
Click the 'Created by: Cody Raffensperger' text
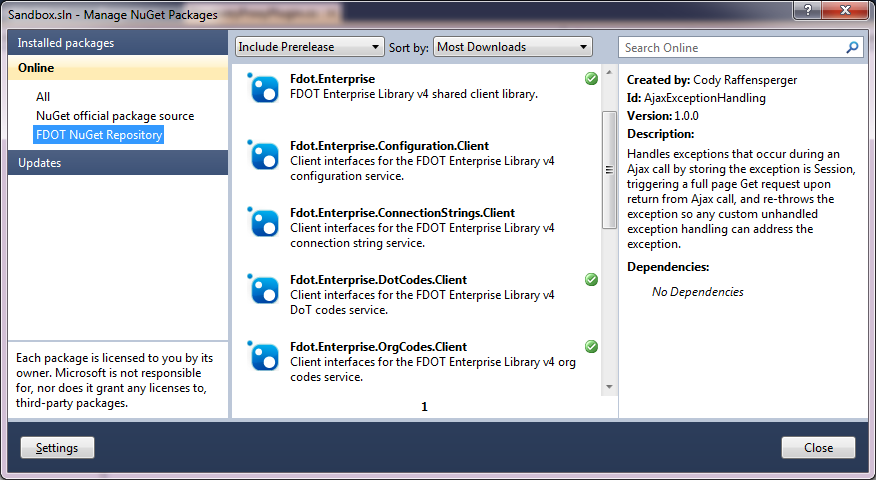712,80
